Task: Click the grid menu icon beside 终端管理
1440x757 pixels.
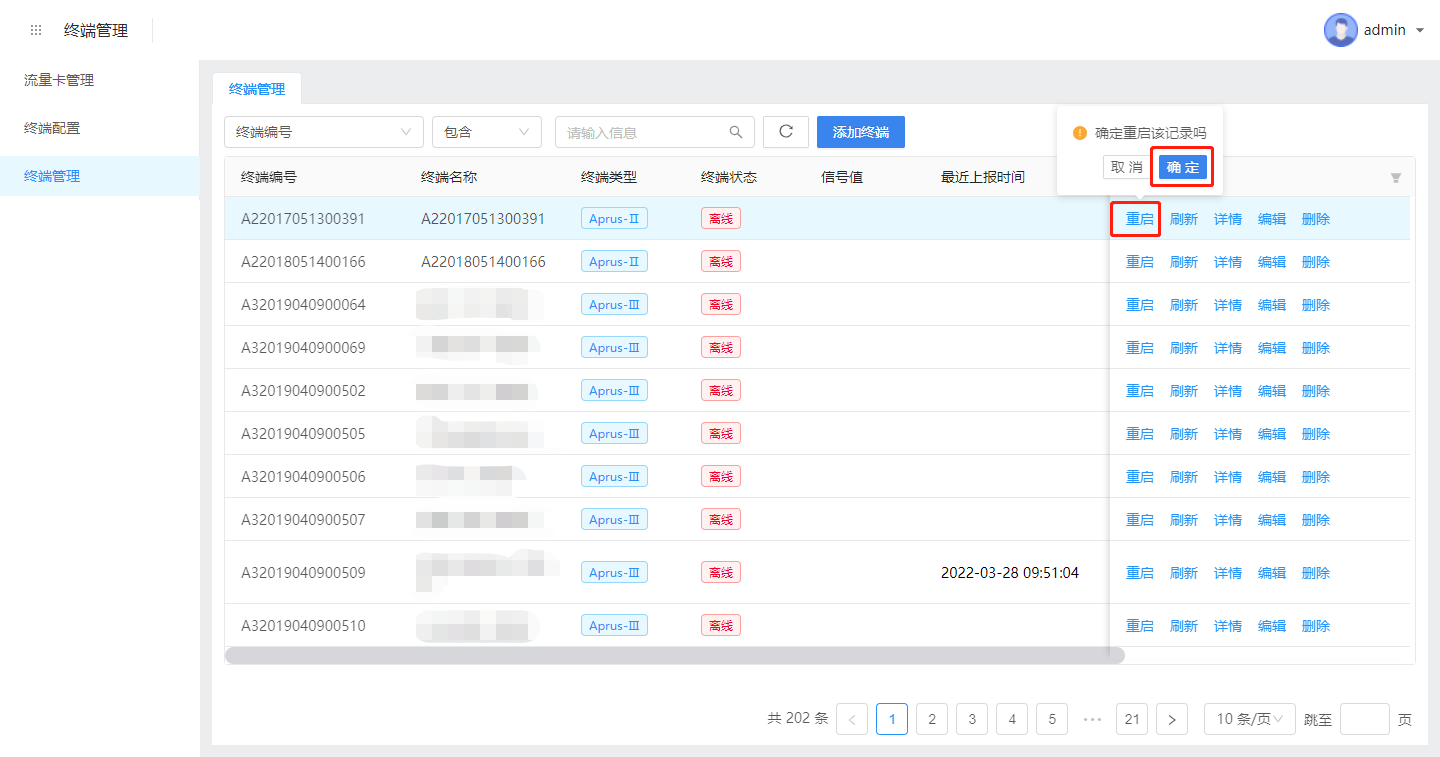Action: point(36,30)
